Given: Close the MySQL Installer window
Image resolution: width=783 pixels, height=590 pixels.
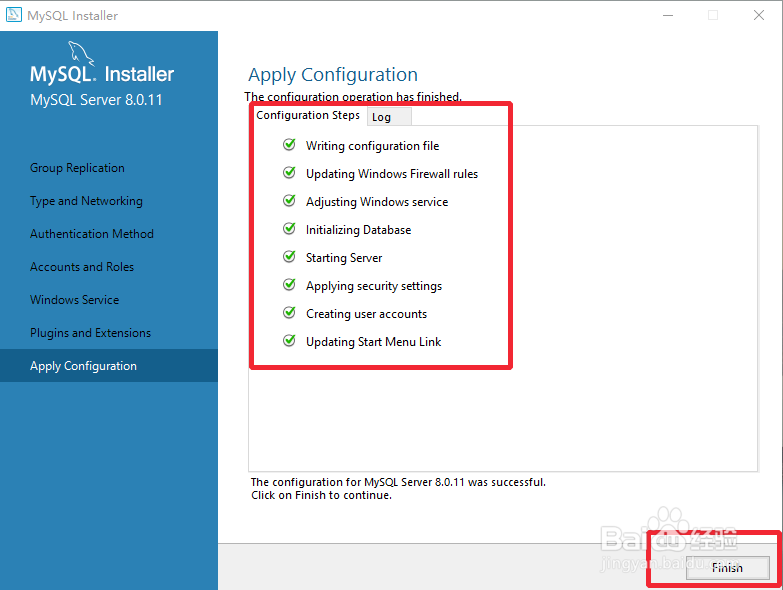Looking at the screenshot, I should [759, 15].
